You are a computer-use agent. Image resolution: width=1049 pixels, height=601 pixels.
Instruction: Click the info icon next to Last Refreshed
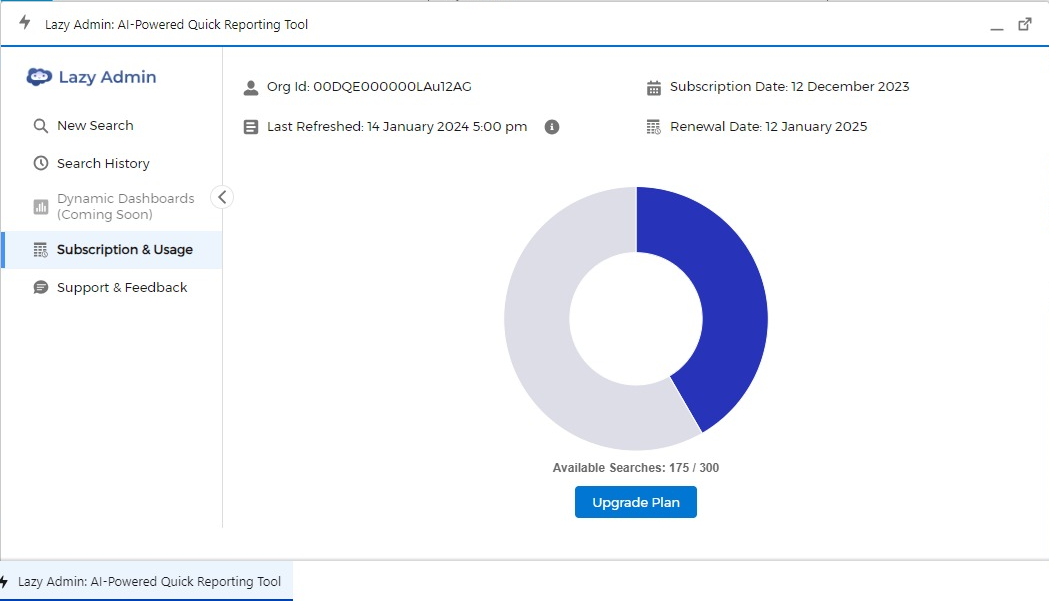[x=552, y=126]
